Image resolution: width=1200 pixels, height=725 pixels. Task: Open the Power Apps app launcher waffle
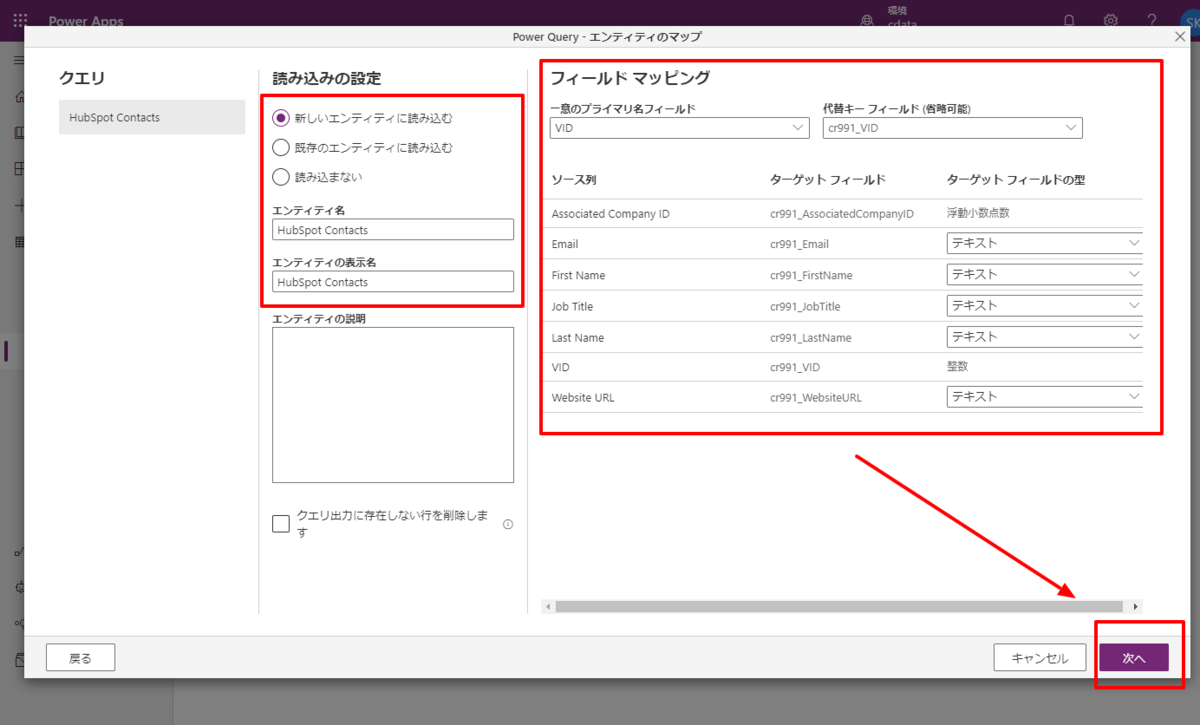tap(20, 20)
